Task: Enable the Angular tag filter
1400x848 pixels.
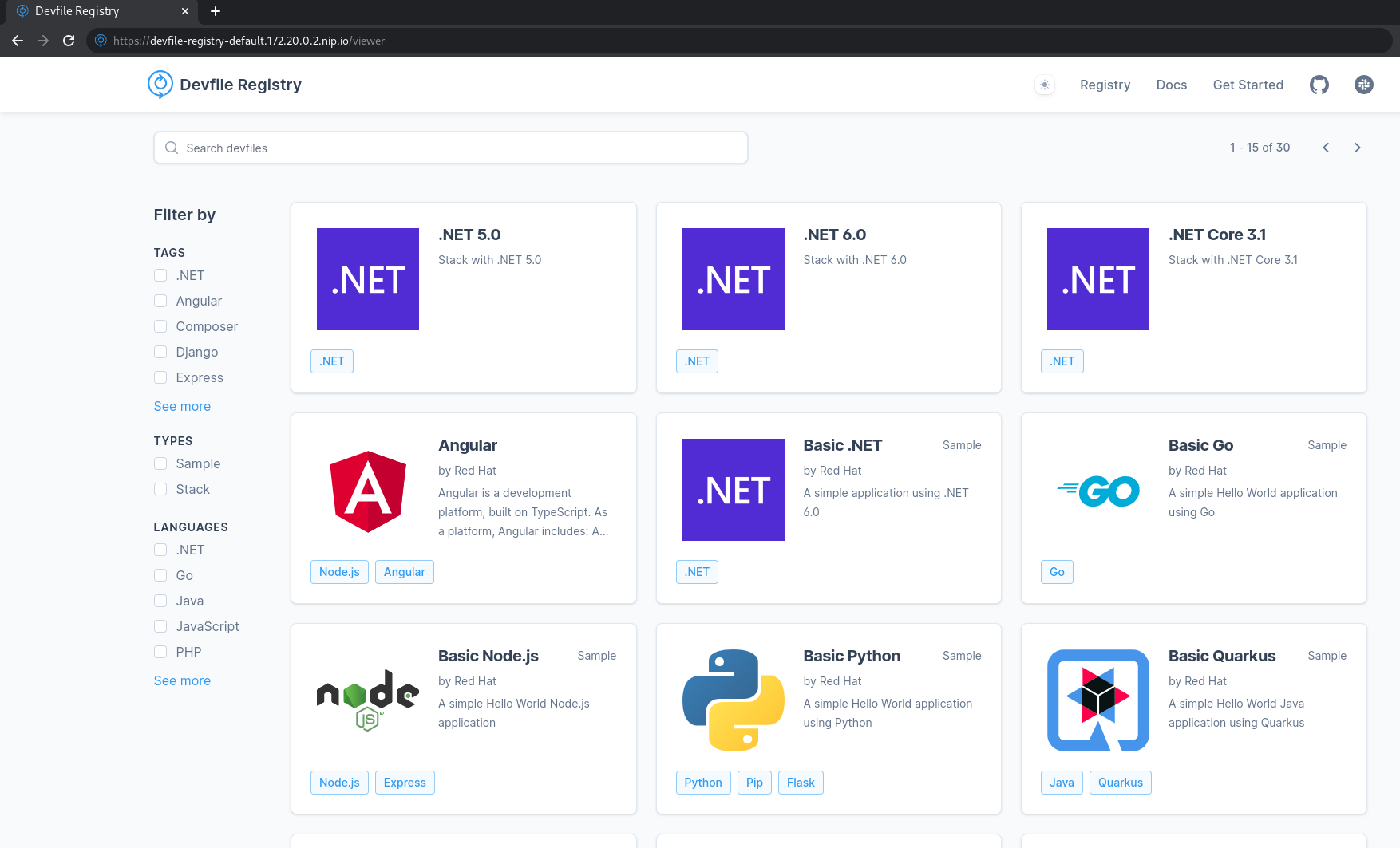Action: [160, 301]
